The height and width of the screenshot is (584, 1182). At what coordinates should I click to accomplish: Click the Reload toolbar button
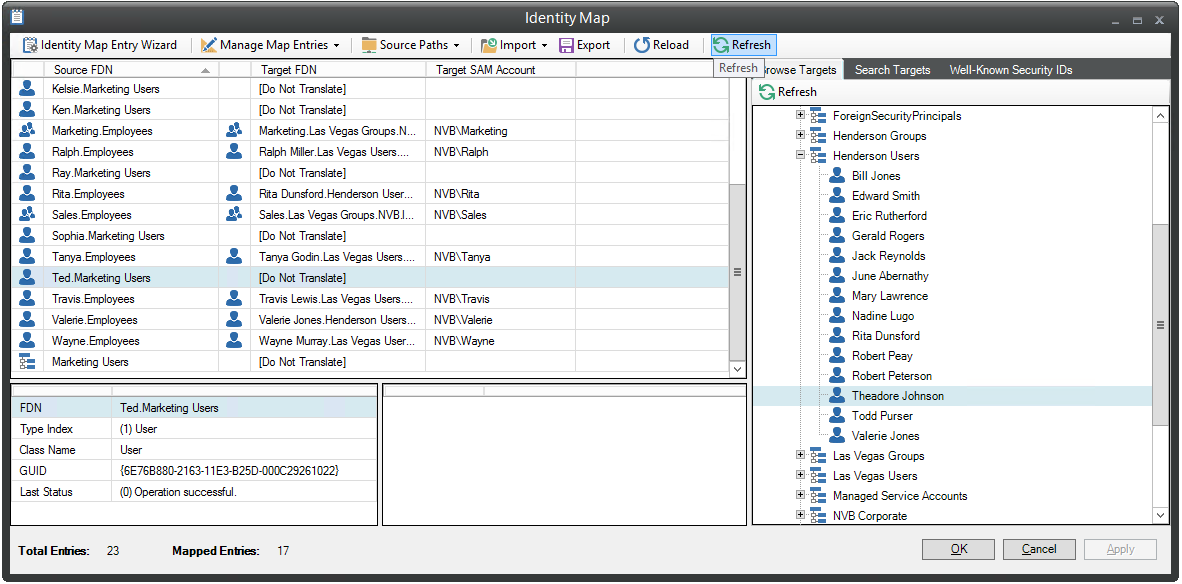[661, 45]
